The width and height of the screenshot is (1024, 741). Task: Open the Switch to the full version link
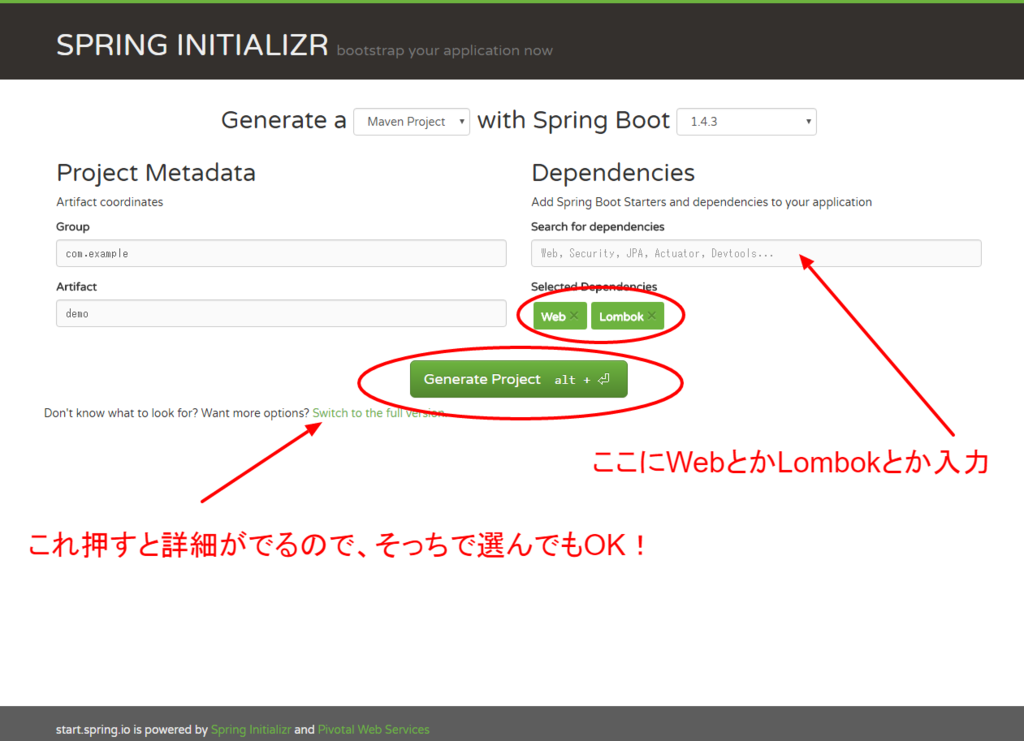click(379, 413)
